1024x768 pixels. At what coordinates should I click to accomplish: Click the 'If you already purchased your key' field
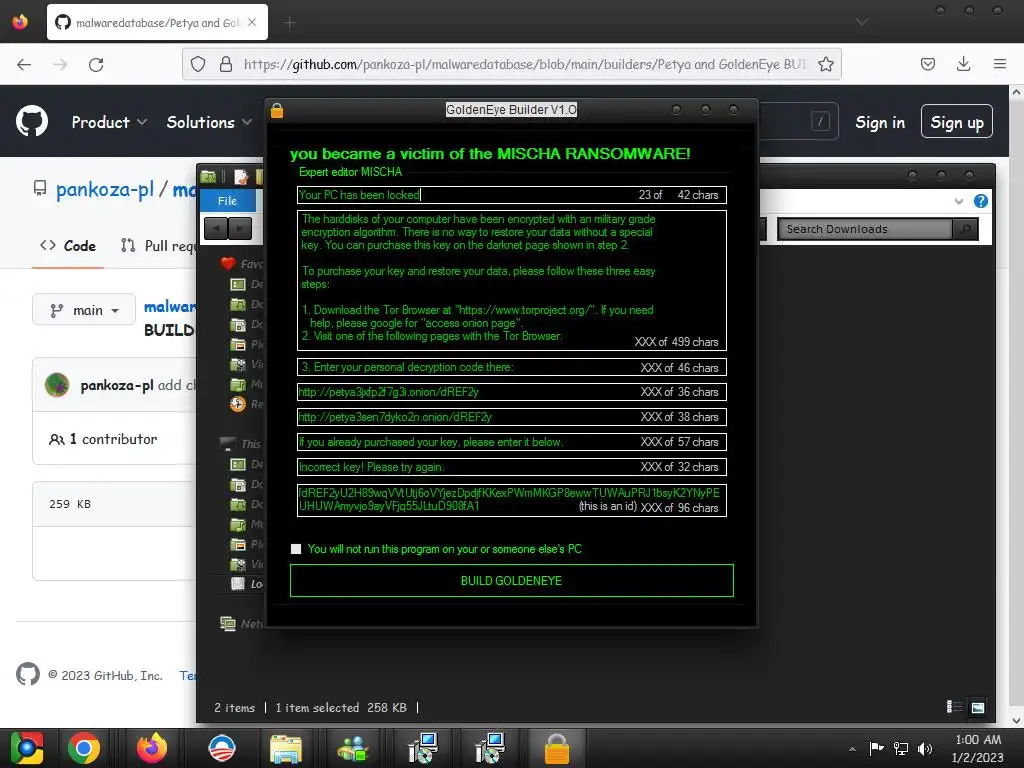(x=511, y=442)
